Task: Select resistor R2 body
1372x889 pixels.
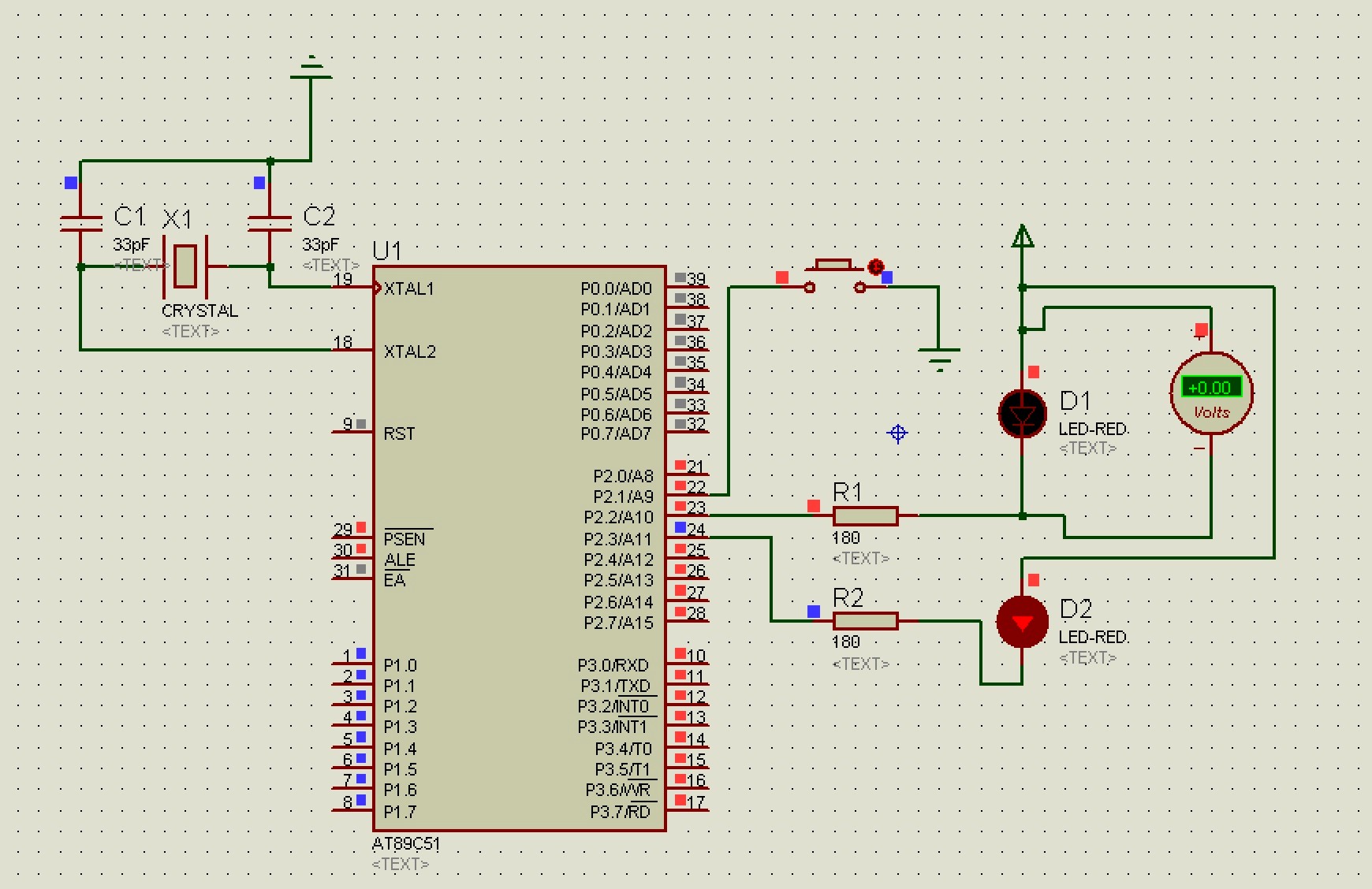Action: pos(865,621)
